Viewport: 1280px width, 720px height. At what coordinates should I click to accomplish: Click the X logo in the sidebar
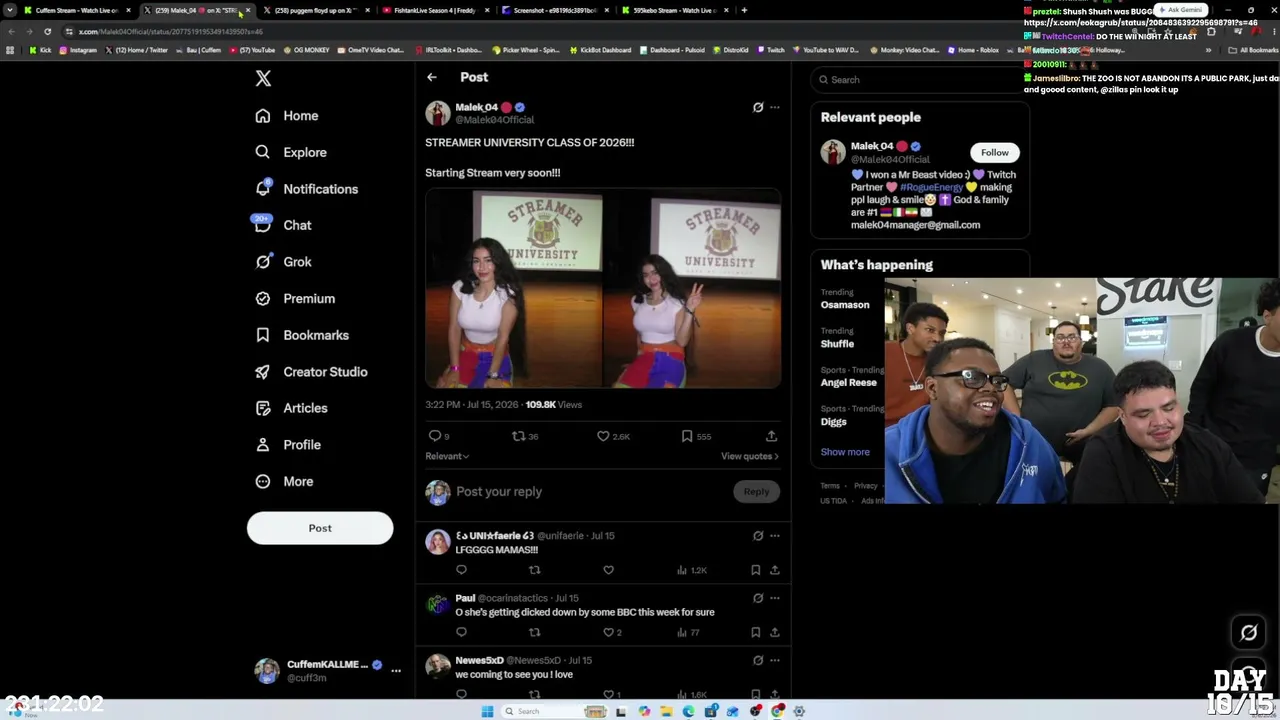(x=263, y=78)
